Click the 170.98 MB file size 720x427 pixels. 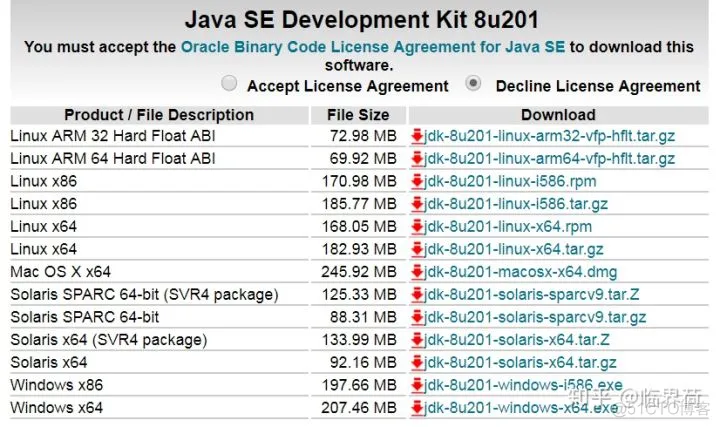[359, 181]
